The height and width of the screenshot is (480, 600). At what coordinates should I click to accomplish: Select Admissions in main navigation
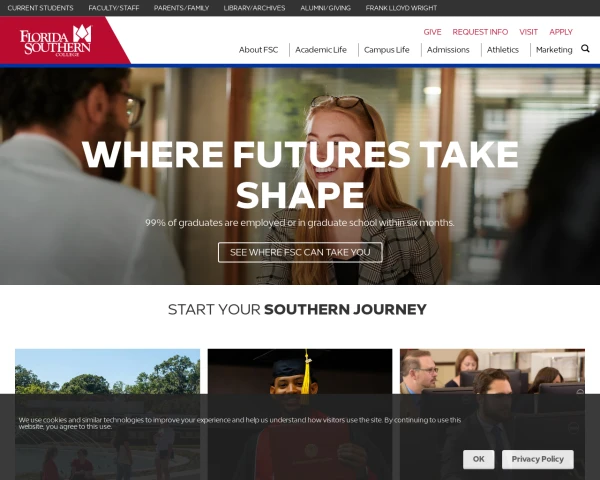point(448,50)
